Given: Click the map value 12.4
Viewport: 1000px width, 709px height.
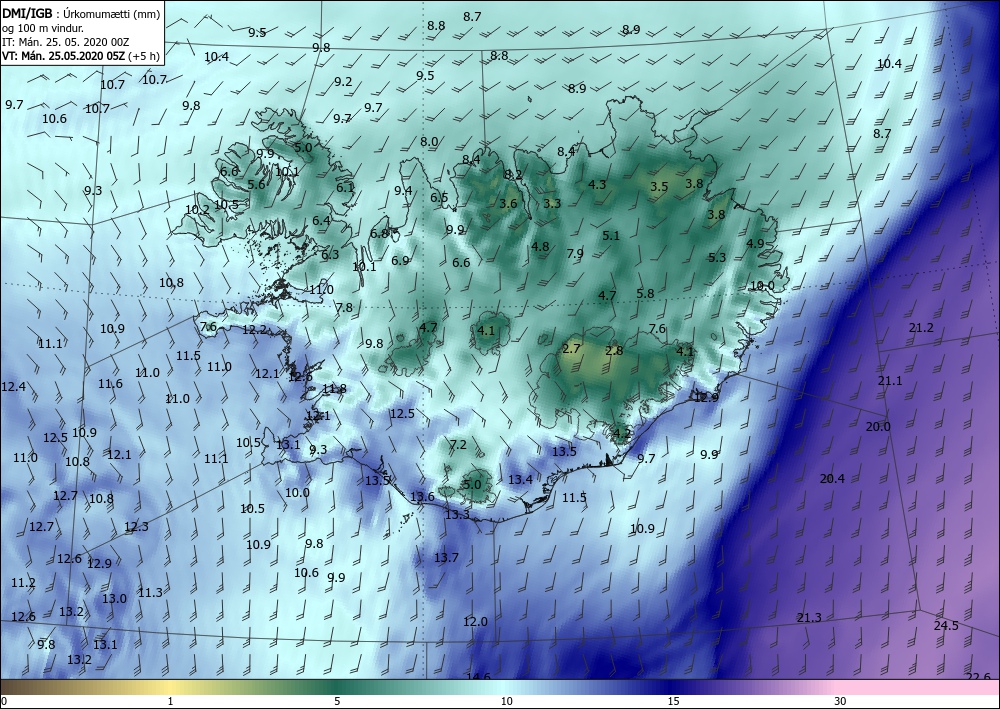Looking at the screenshot, I should [x=13, y=386].
